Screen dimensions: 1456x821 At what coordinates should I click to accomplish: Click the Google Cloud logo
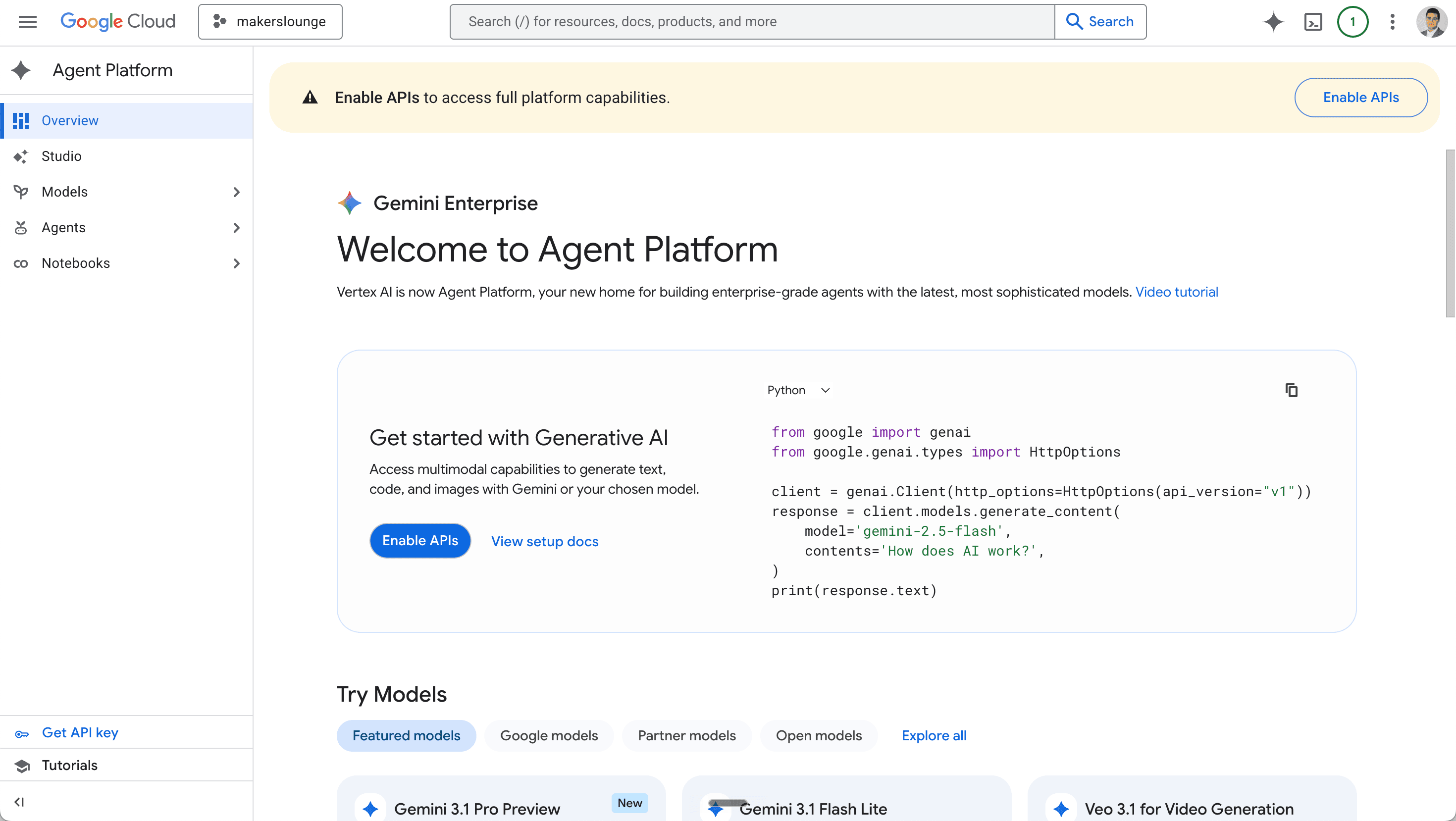click(117, 21)
